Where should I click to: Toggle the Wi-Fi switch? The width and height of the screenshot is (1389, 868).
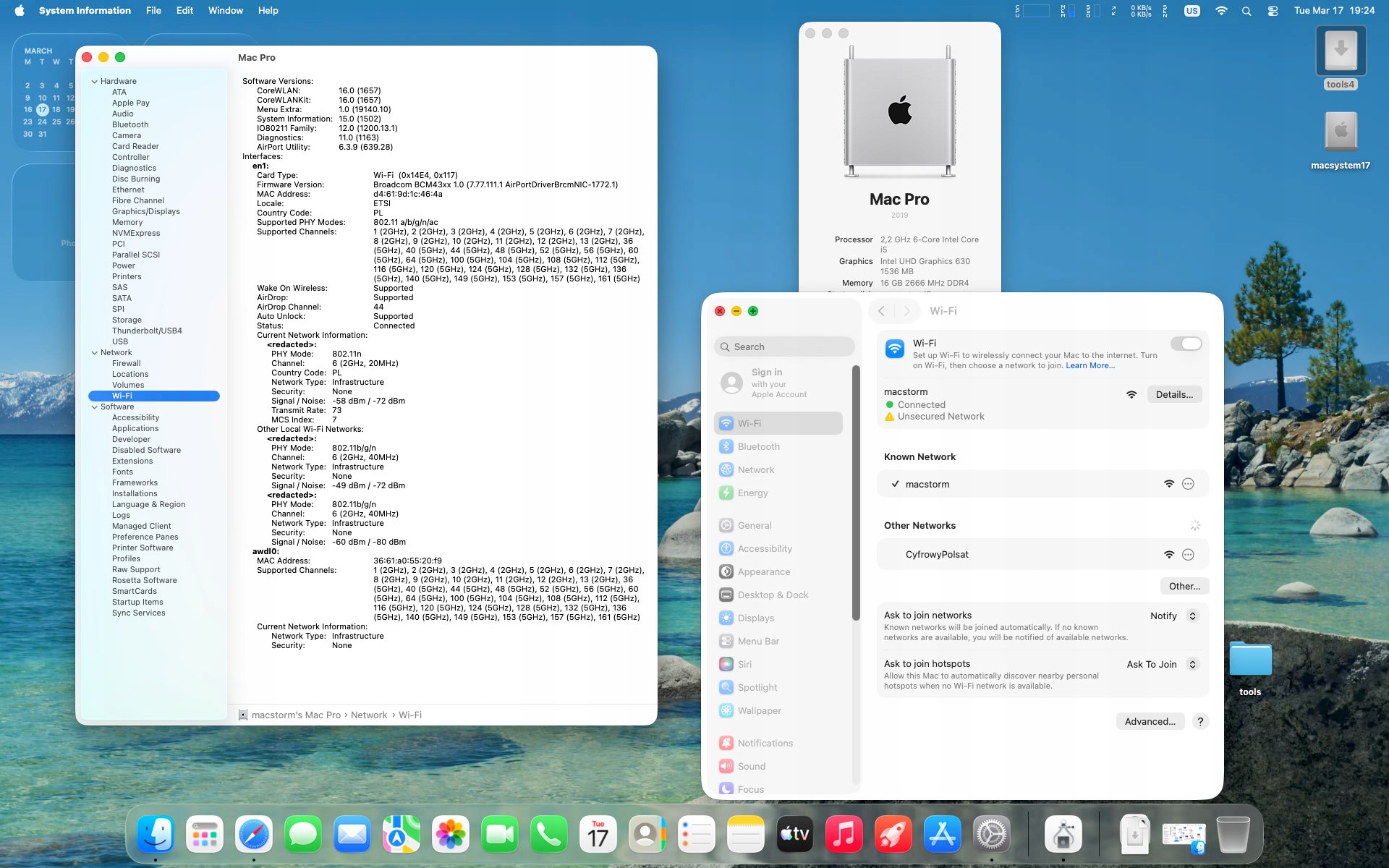pyautogui.click(x=1186, y=344)
